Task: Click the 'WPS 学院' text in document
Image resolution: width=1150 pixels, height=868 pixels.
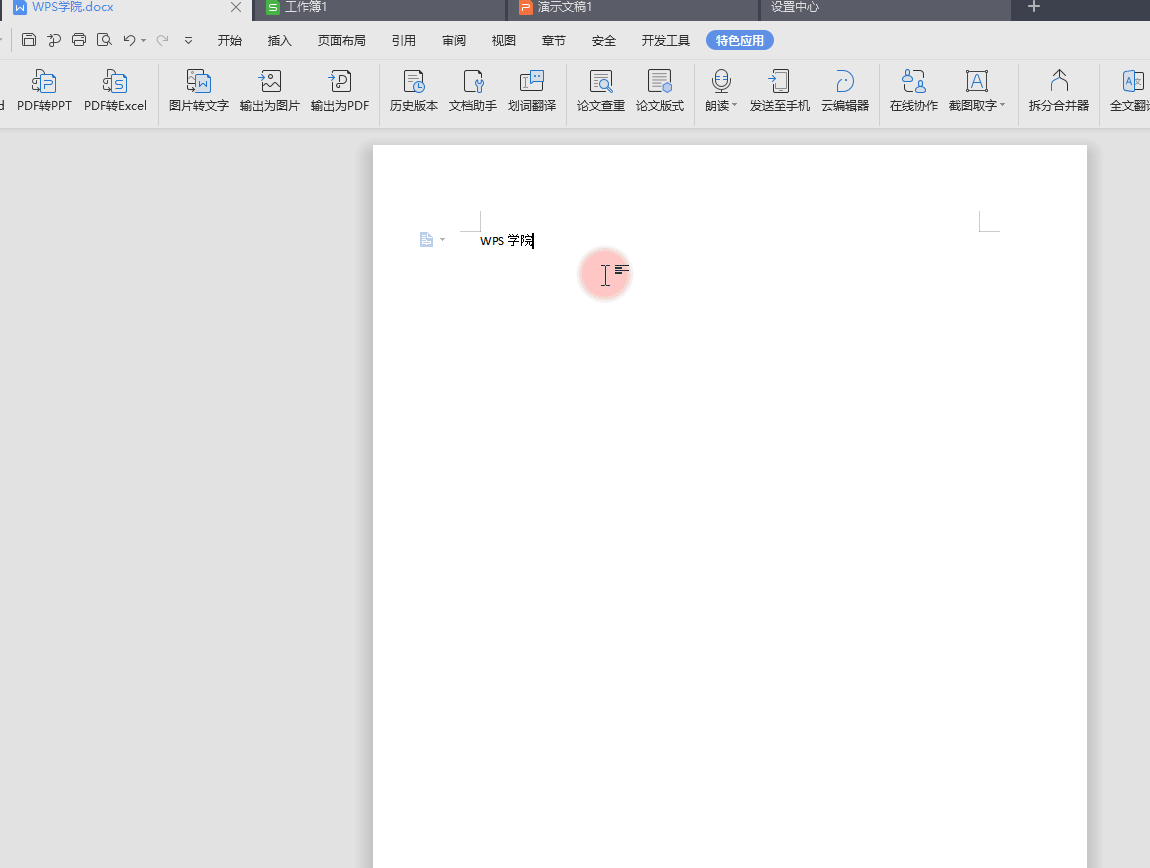Action: tap(507, 241)
